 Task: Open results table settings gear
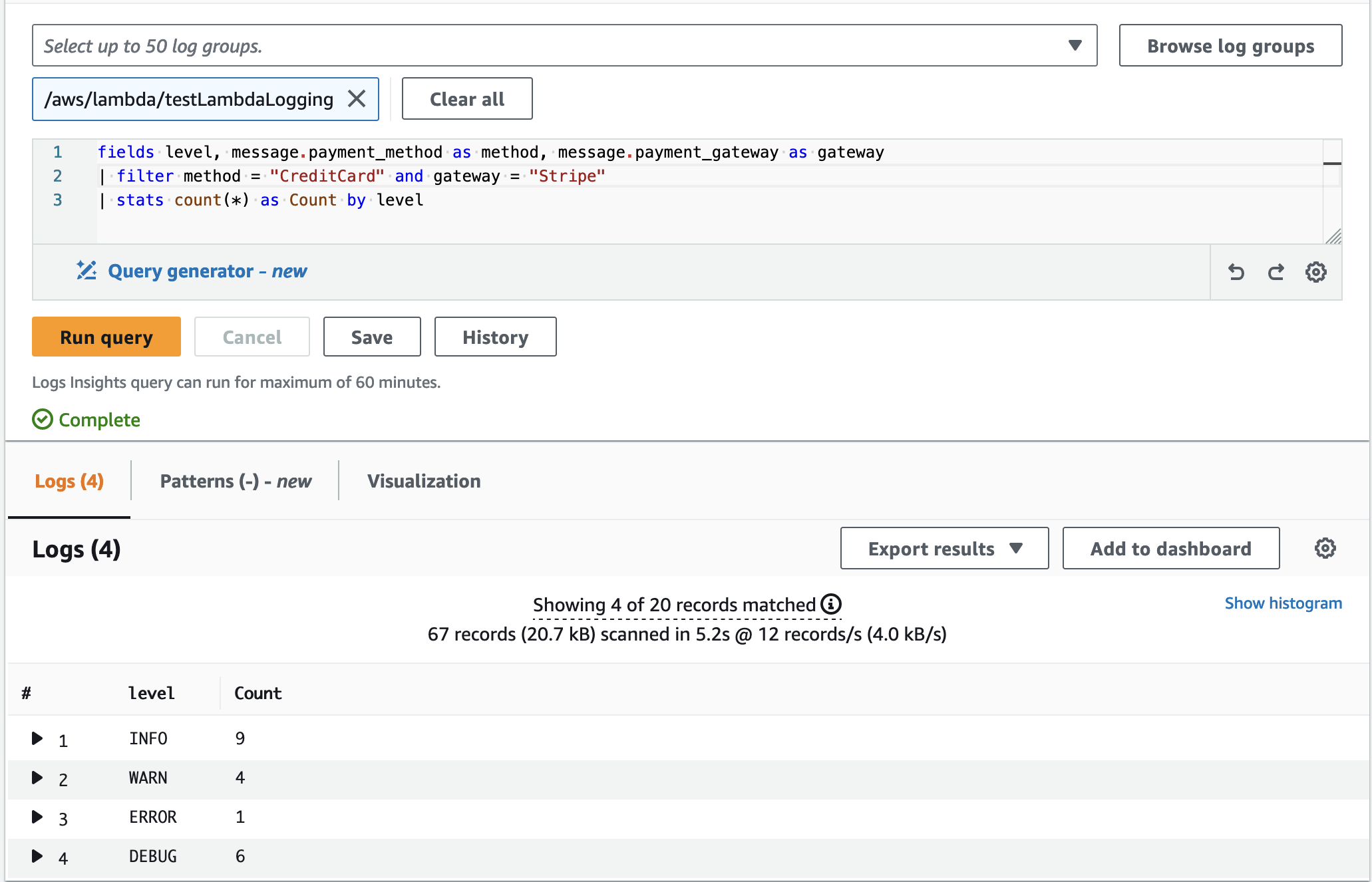(x=1325, y=548)
